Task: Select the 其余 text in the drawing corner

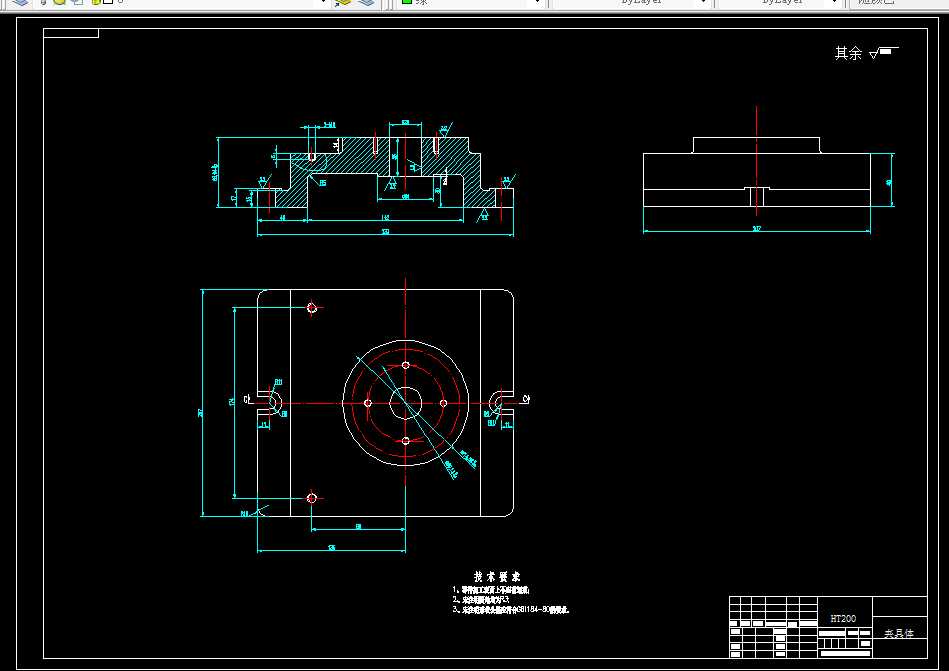Action: (848, 53)
